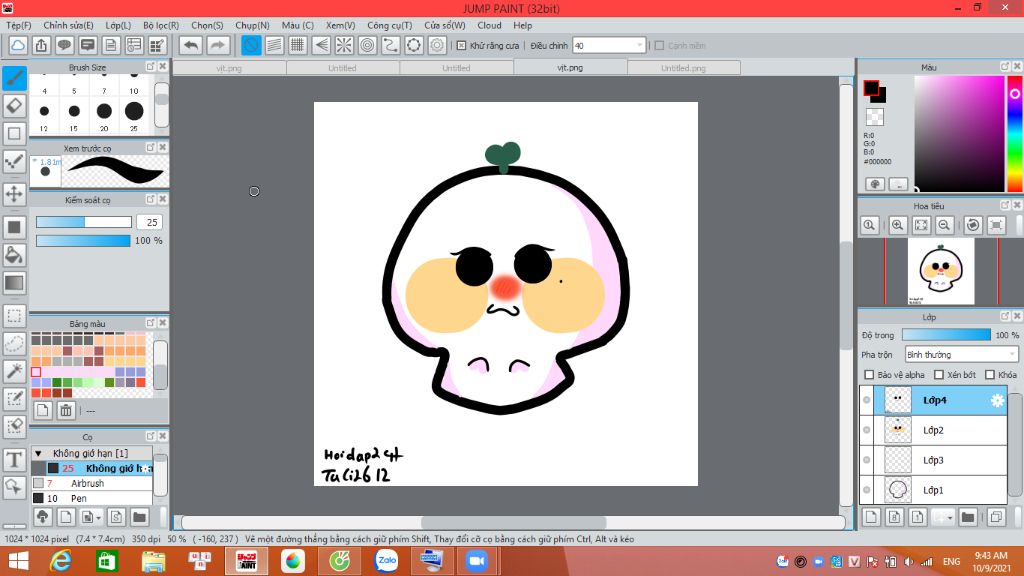Open the Bộ lọc(R) menu
This screenshot has height=576, width=1024.
[161, 25]
